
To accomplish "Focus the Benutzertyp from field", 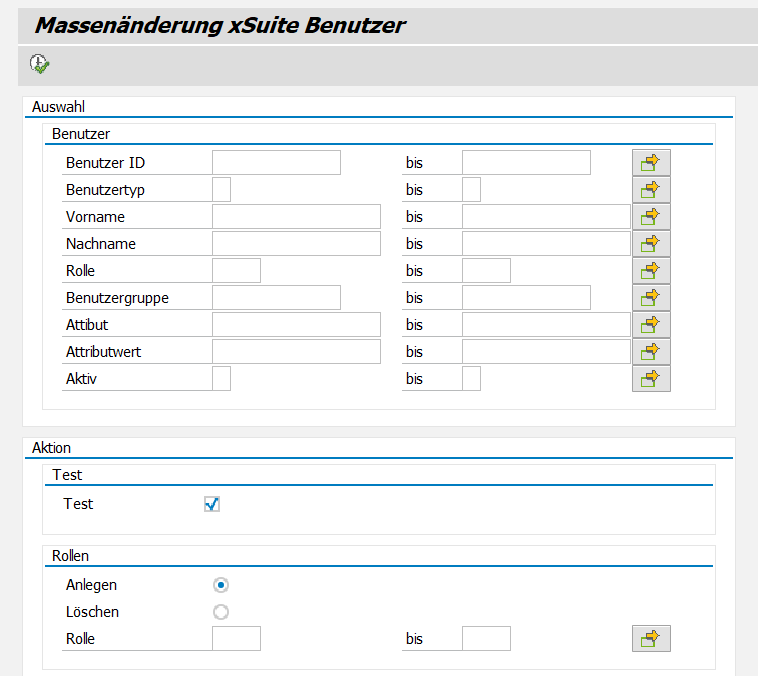I will 221,190.
